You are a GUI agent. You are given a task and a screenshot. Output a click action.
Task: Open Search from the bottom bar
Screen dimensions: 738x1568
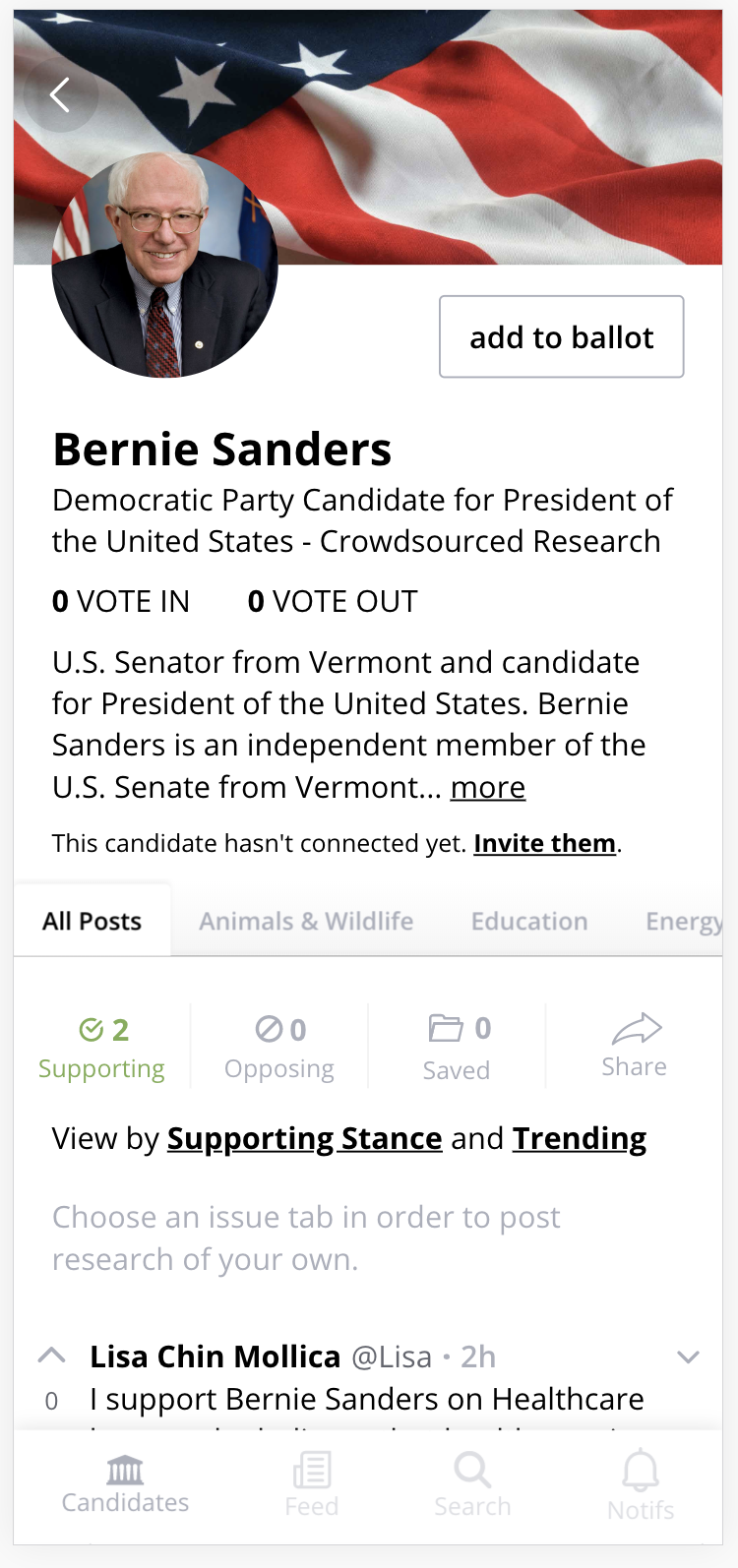click(x=472, y=1480)
